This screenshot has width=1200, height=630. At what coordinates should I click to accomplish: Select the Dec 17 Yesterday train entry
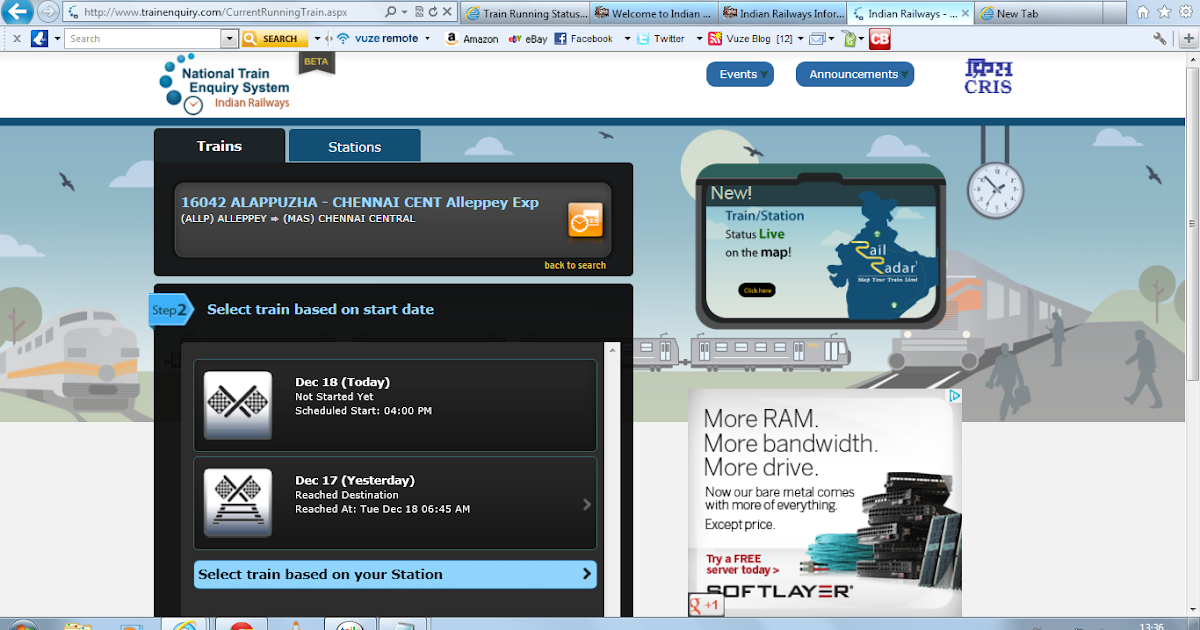coord(395,502)
